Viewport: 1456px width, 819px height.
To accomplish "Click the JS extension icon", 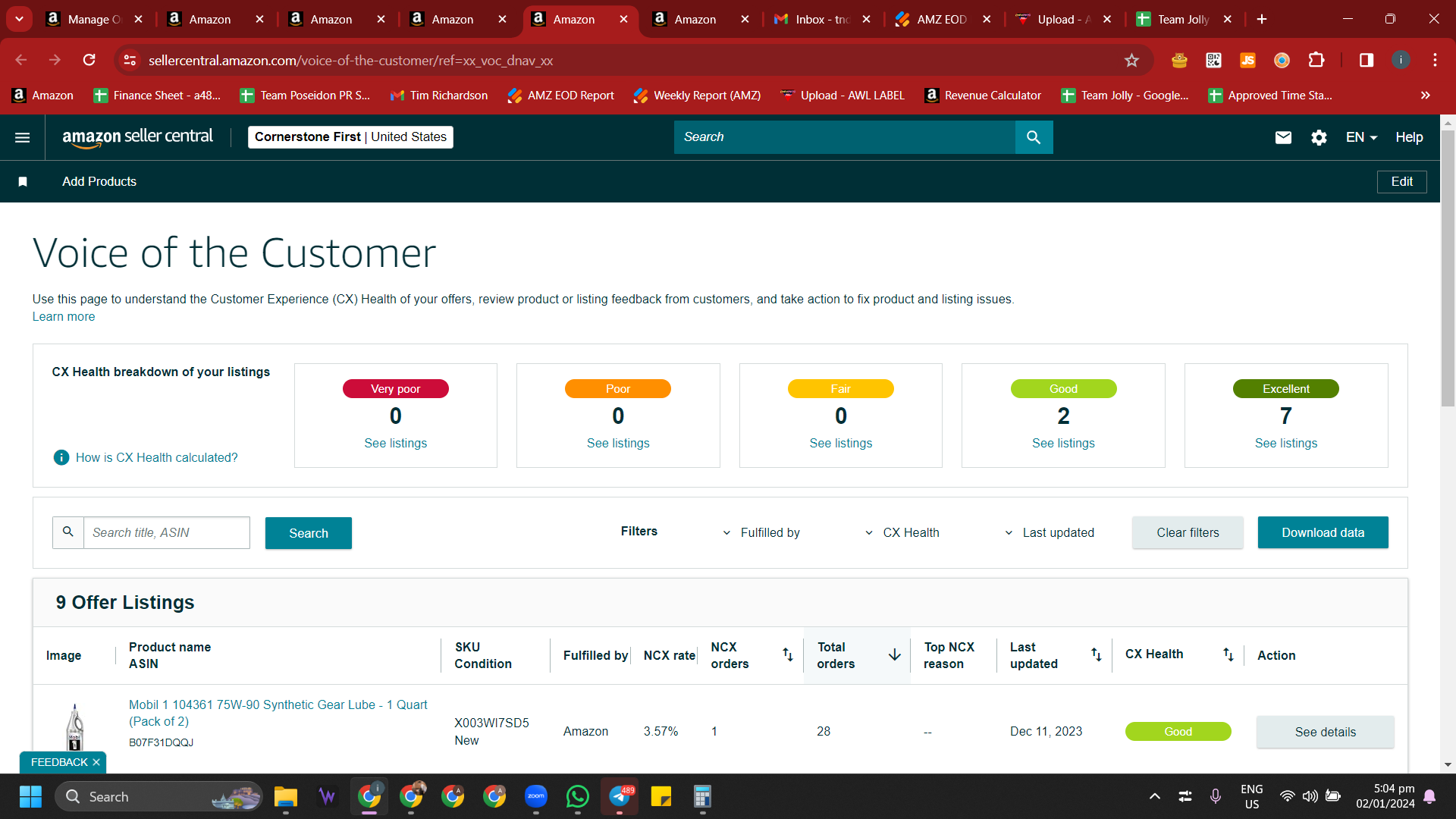I will [1247, 60].
